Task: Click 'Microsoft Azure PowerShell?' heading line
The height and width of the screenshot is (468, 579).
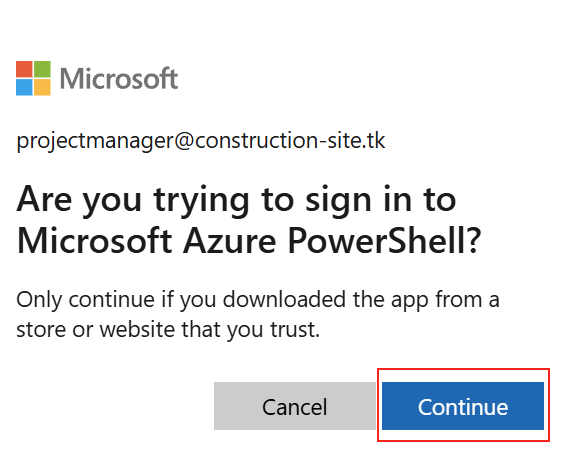Action: [x=249, y=240]
